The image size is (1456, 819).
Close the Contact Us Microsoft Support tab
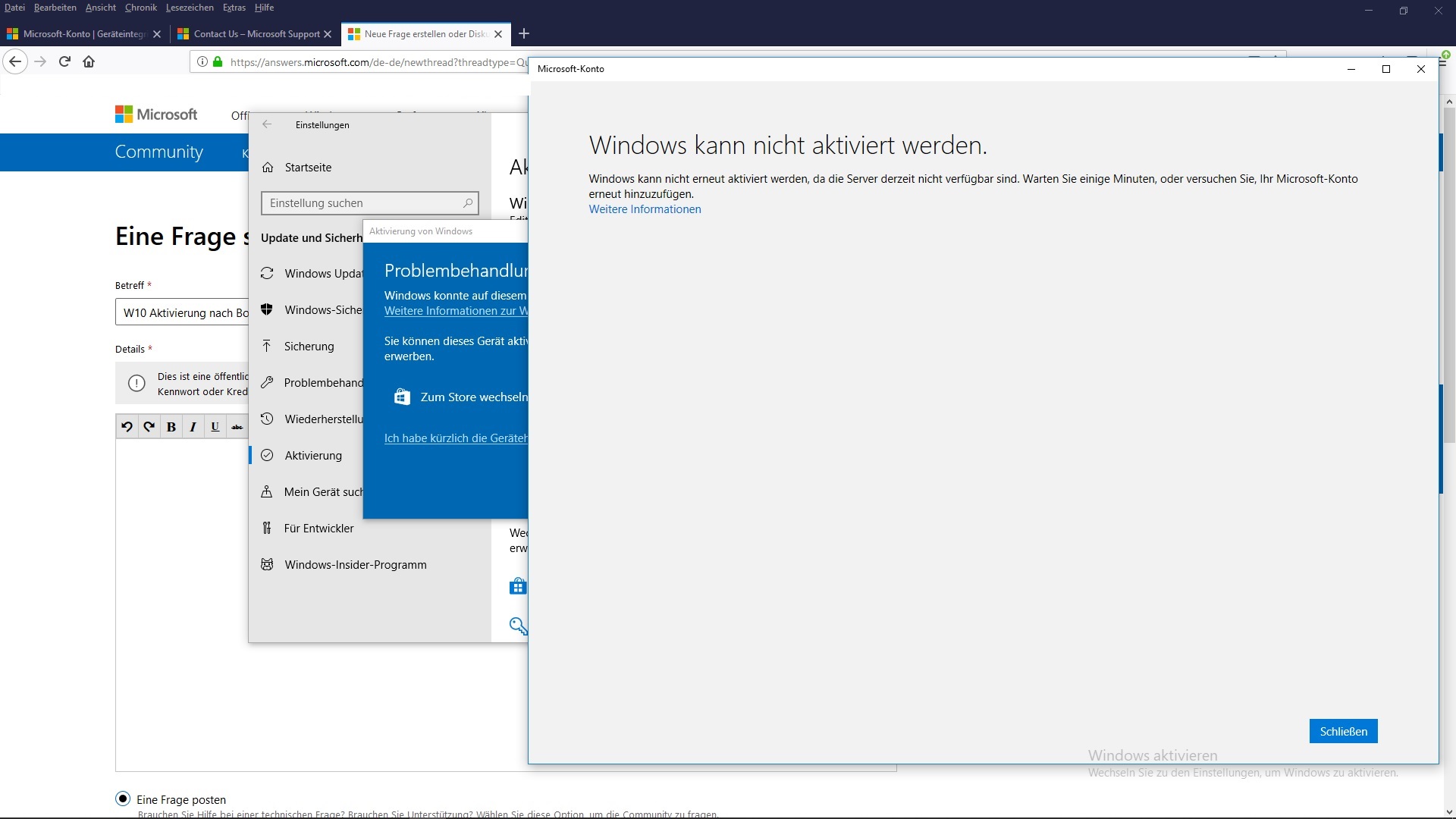tap(328, 34)
